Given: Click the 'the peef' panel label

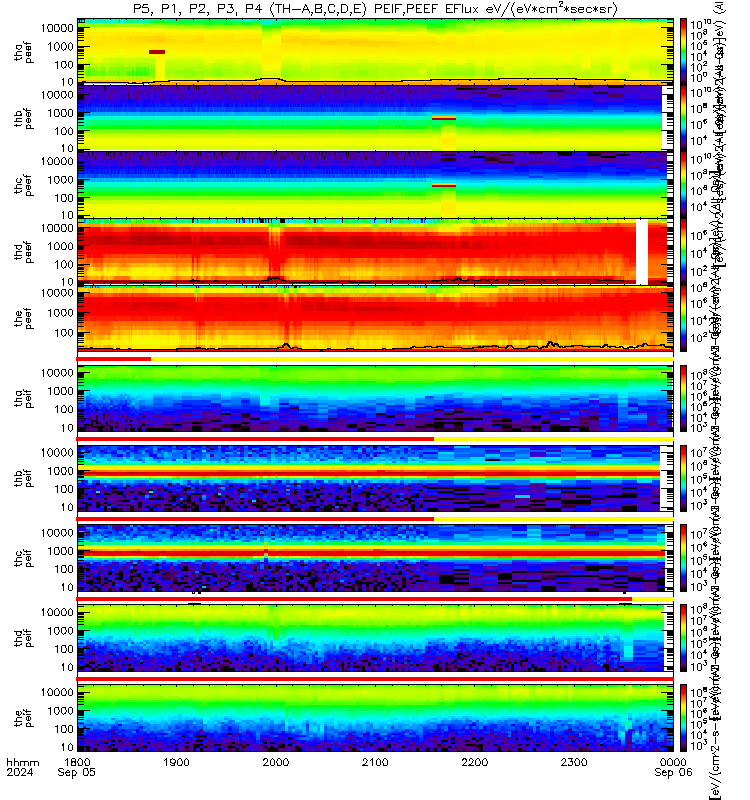Looking at the screenshot, I should (x=23, y=318).
